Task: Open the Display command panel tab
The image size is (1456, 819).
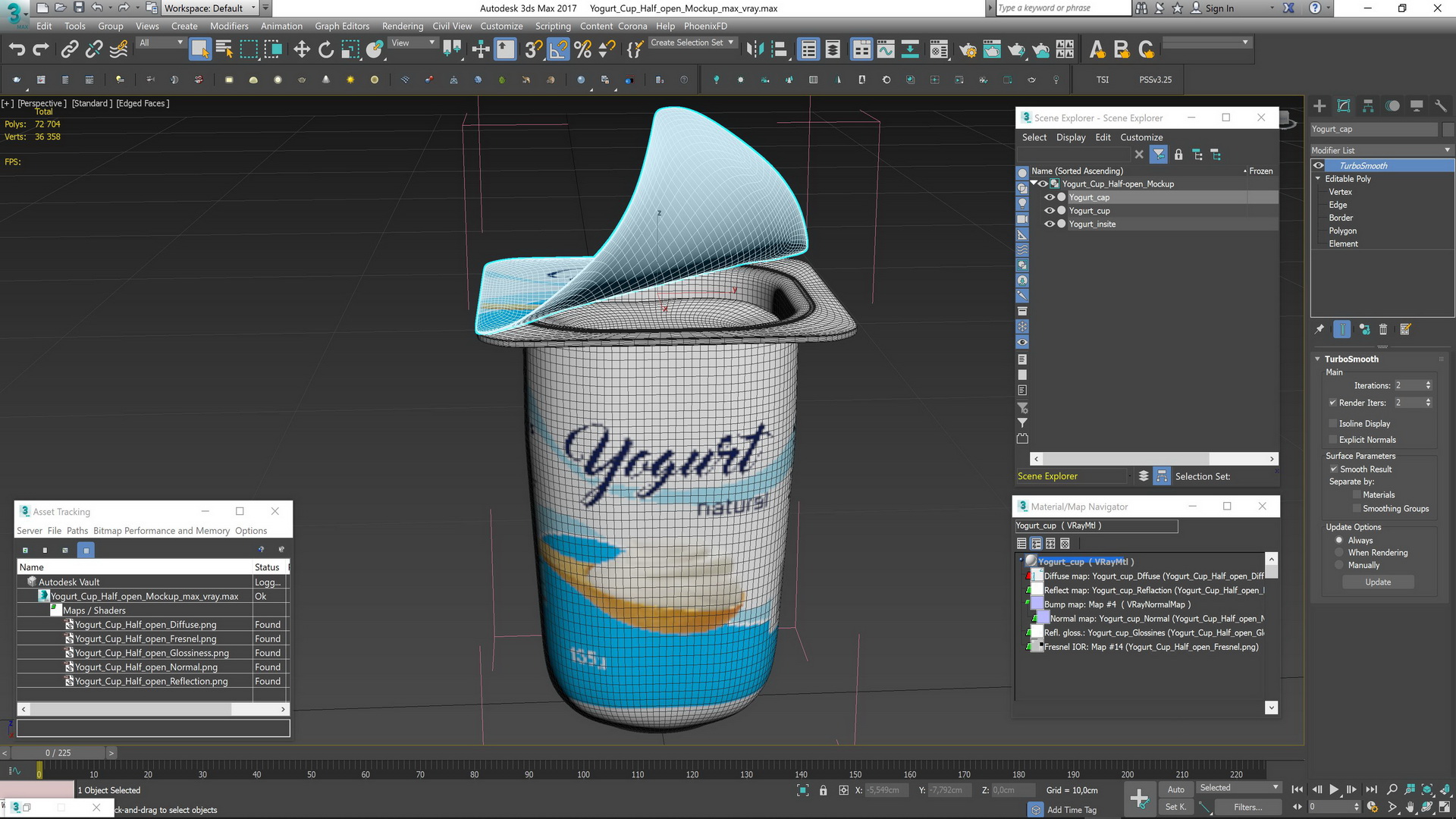Action: point(1417,106)
